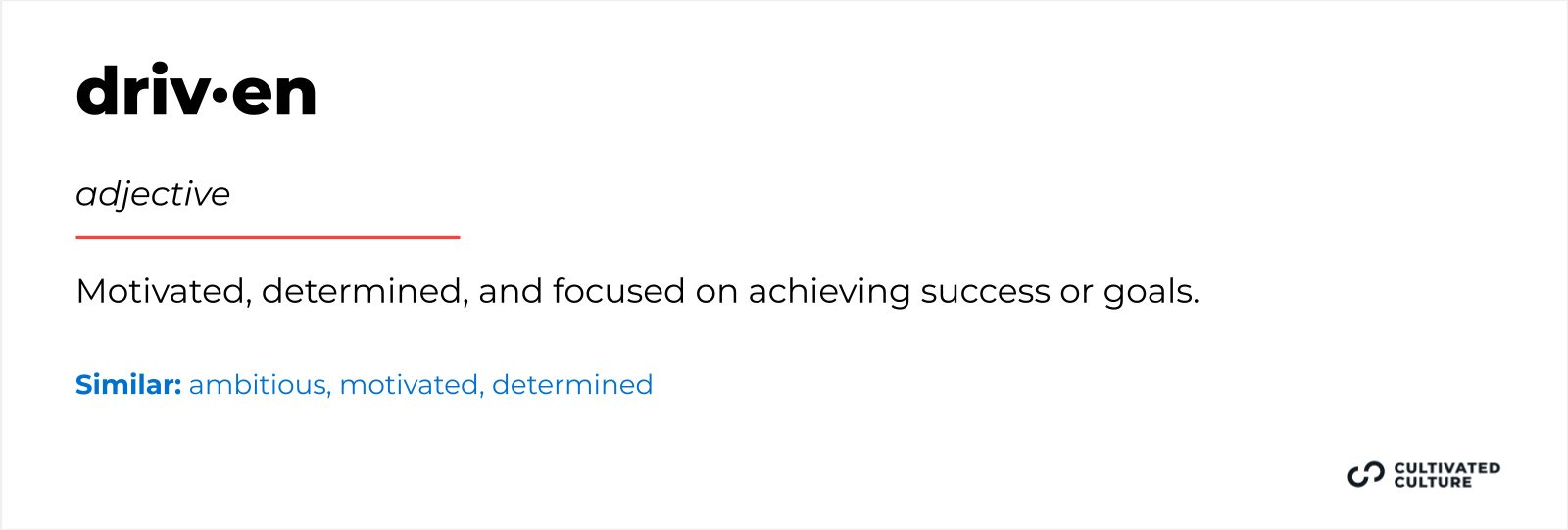The height and width of the screenshot is (530, 1568).
Task: Click the 'CULTURE' word in the logo
Action: (x=1433, y=482)
